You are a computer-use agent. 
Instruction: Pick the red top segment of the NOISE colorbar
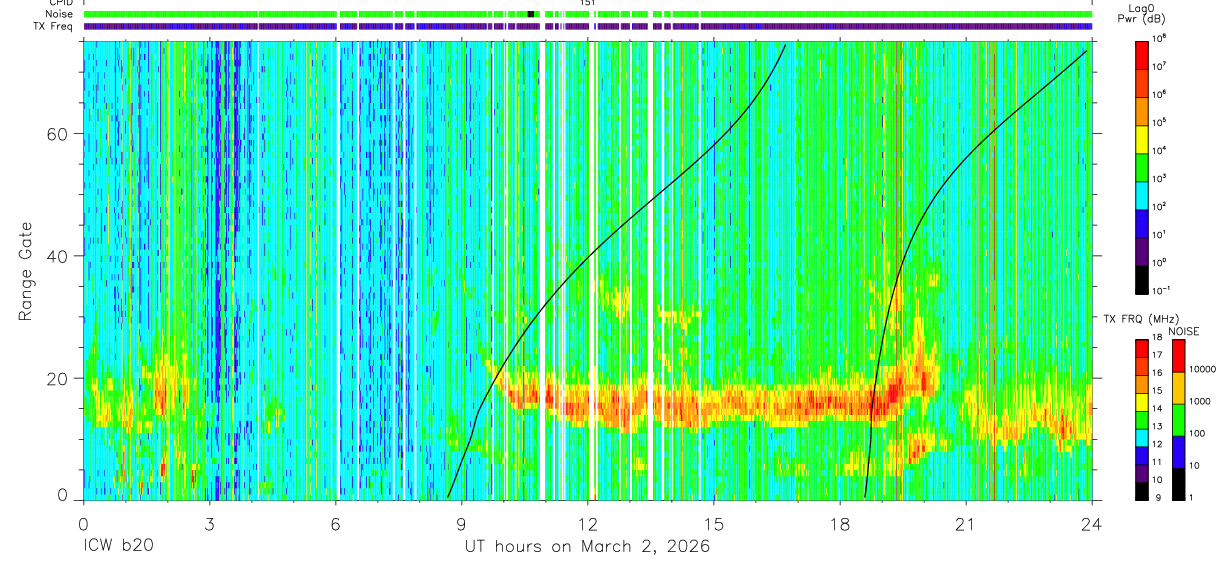coord(1178,356)
